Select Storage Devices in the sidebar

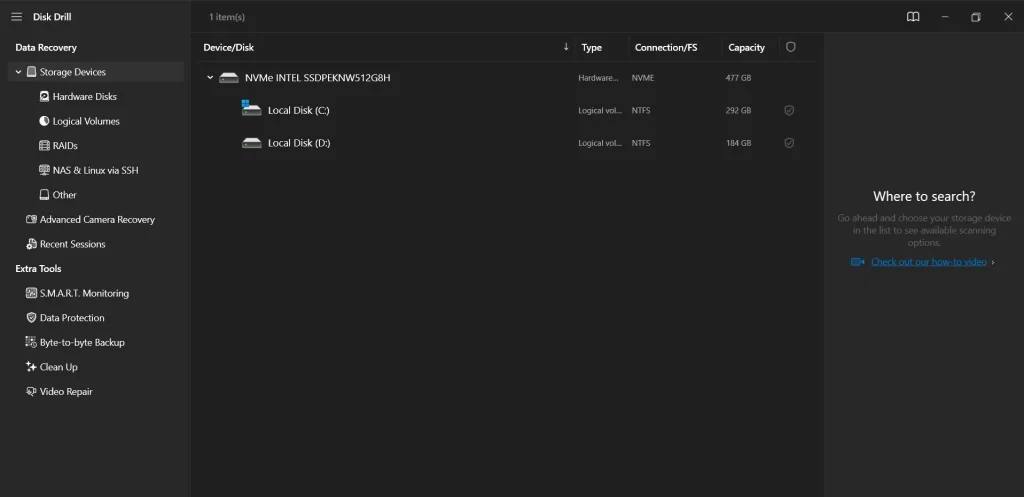96,72
